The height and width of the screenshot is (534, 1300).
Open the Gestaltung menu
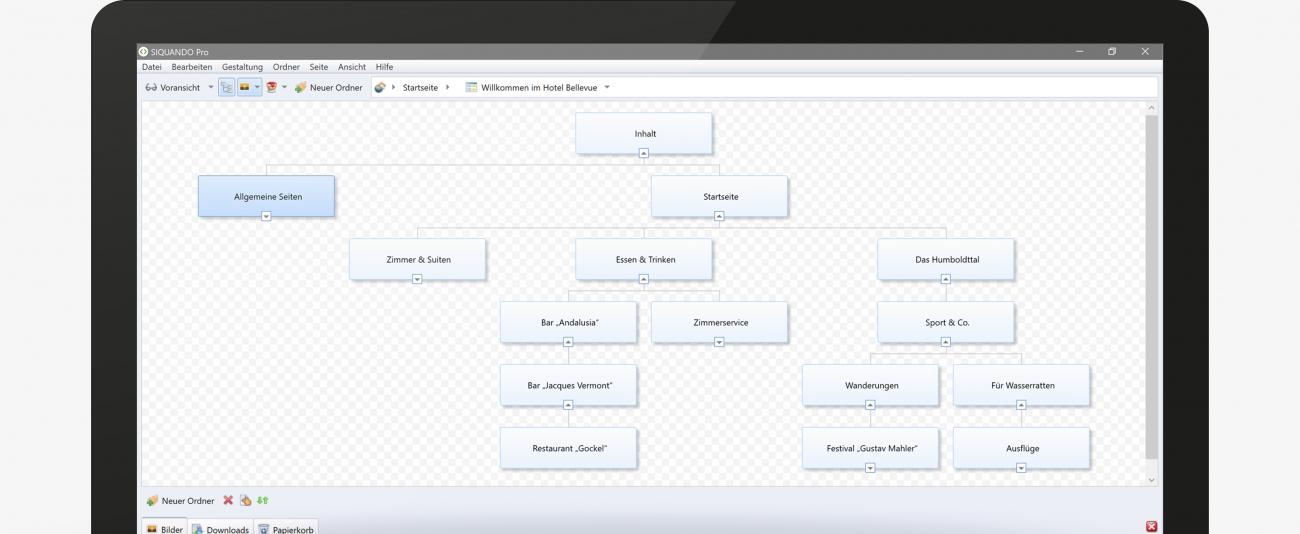[x=242, y=66]
